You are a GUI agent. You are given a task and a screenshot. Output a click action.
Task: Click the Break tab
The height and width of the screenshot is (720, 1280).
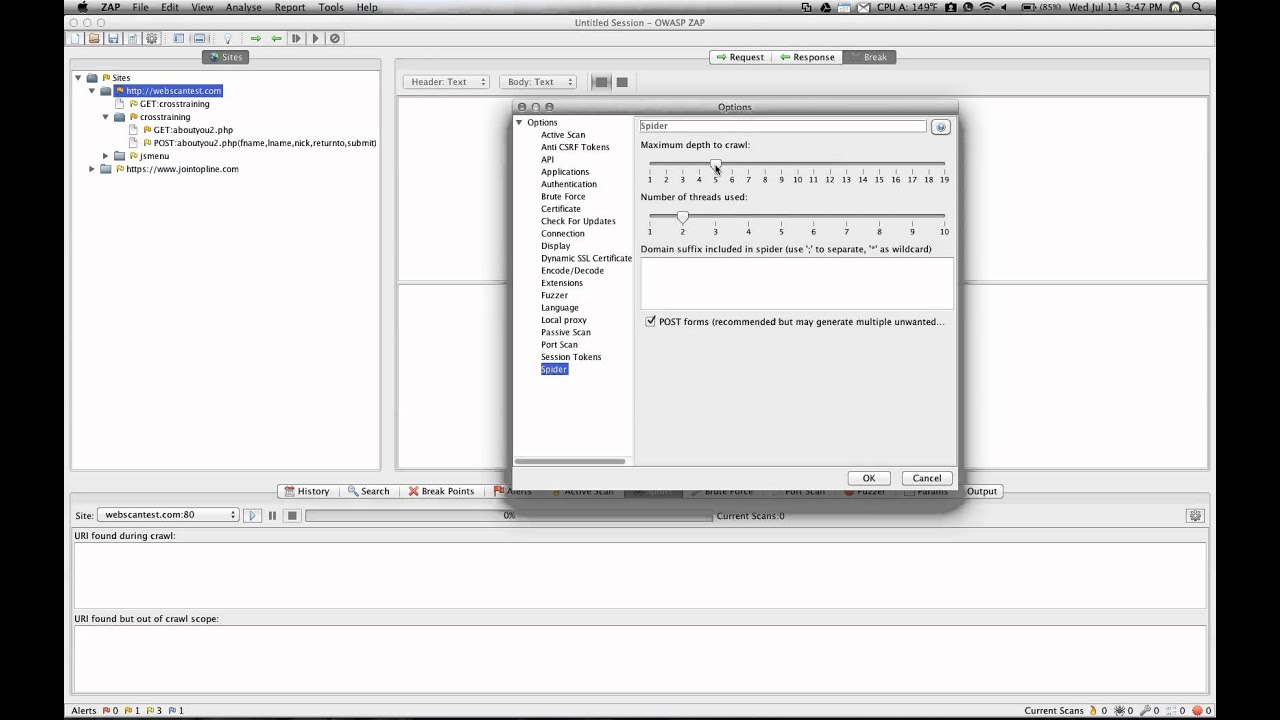tap(868, 57)
